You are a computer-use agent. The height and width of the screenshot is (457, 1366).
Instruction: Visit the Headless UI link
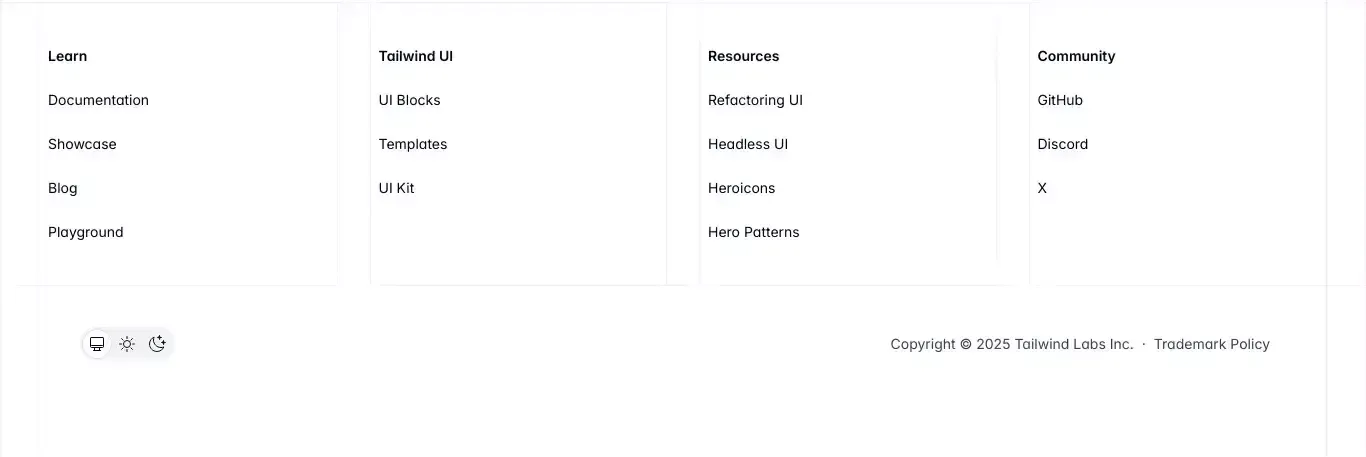(x=748, y=144)
